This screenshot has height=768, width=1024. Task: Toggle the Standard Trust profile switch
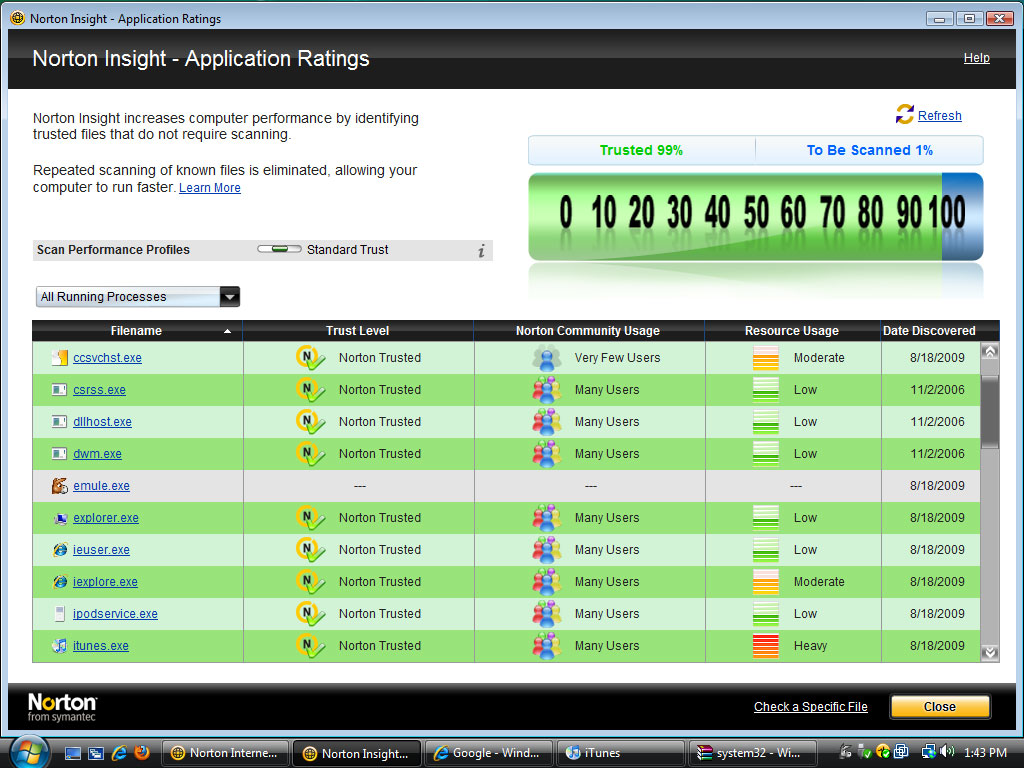click(x=279, y=250)
